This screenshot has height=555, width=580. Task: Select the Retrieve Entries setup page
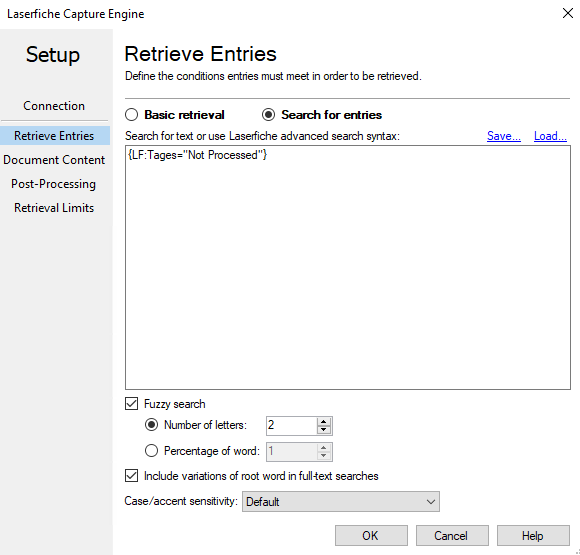pyautogui.click(x=55, y=135)
